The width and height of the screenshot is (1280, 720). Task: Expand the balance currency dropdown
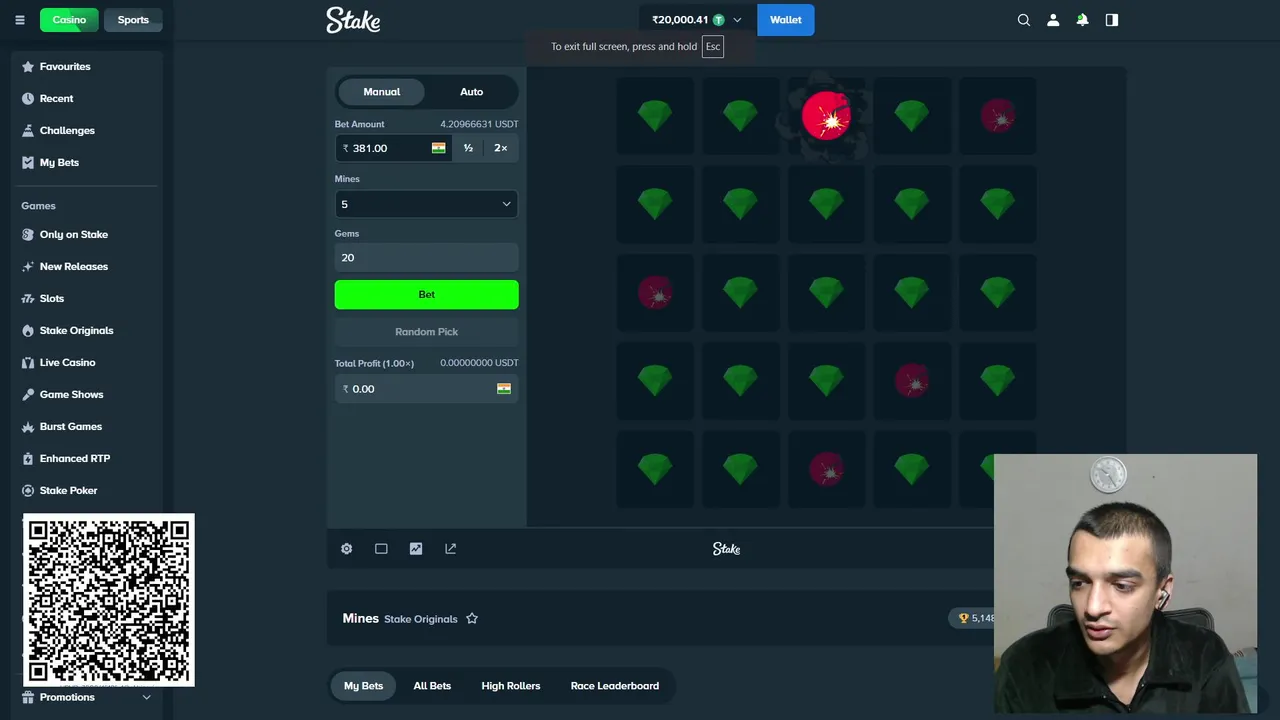point(737,20)
